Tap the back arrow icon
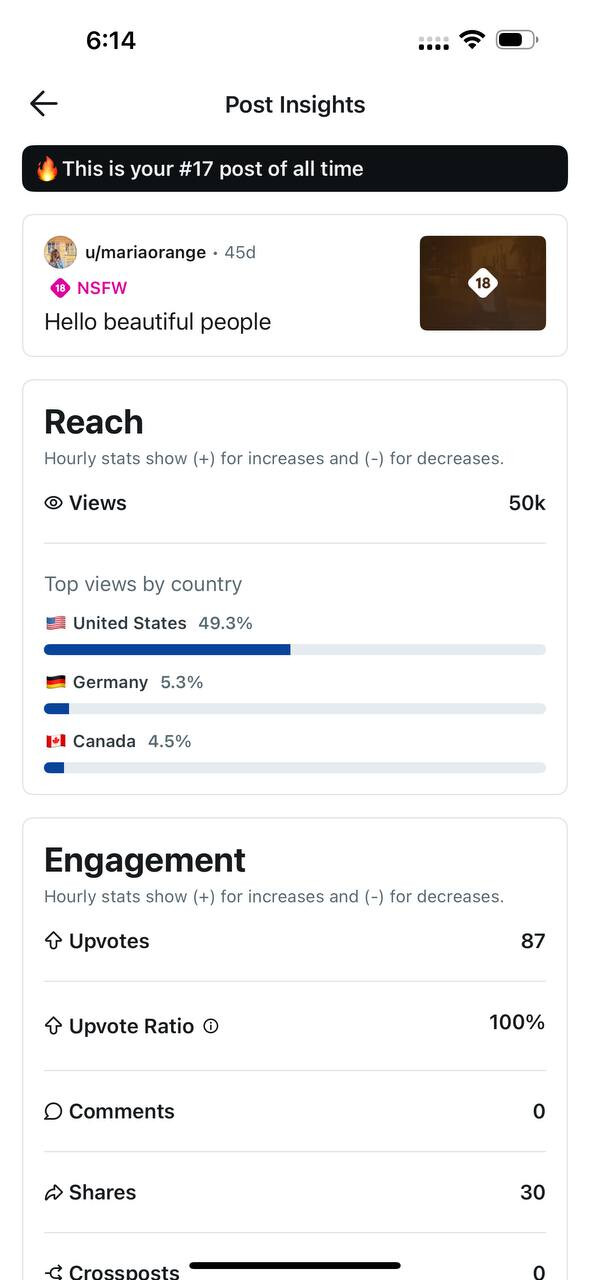This screenshot has width=590, height=1280. (44, 103)
